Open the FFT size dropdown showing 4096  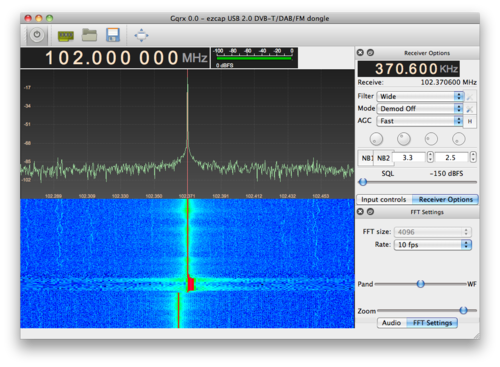[x=433, y=232]
